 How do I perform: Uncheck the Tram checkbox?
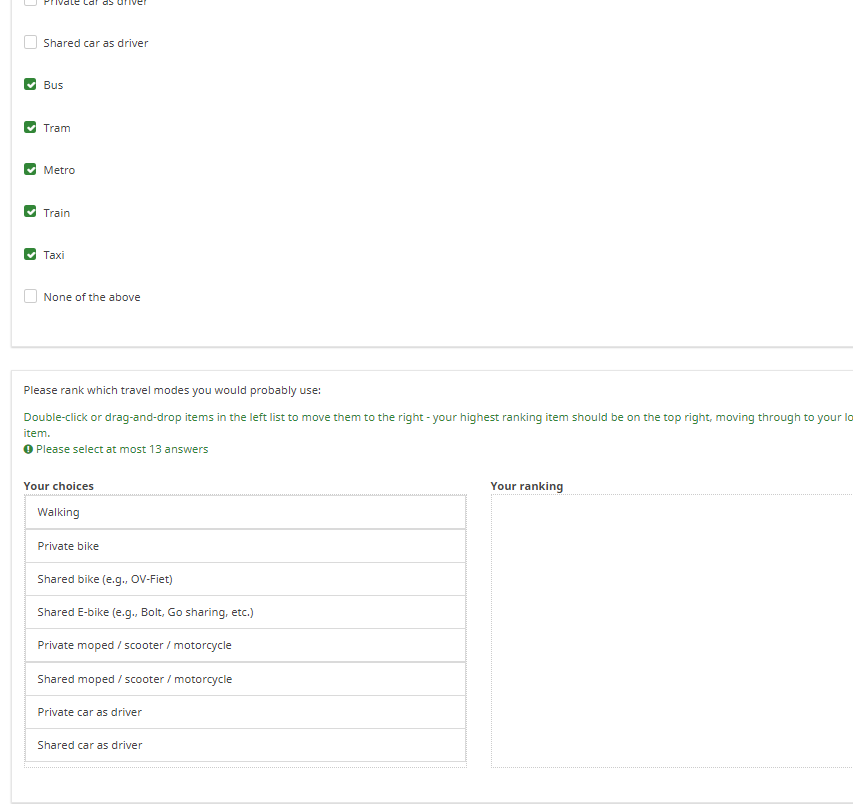point(31,128)
